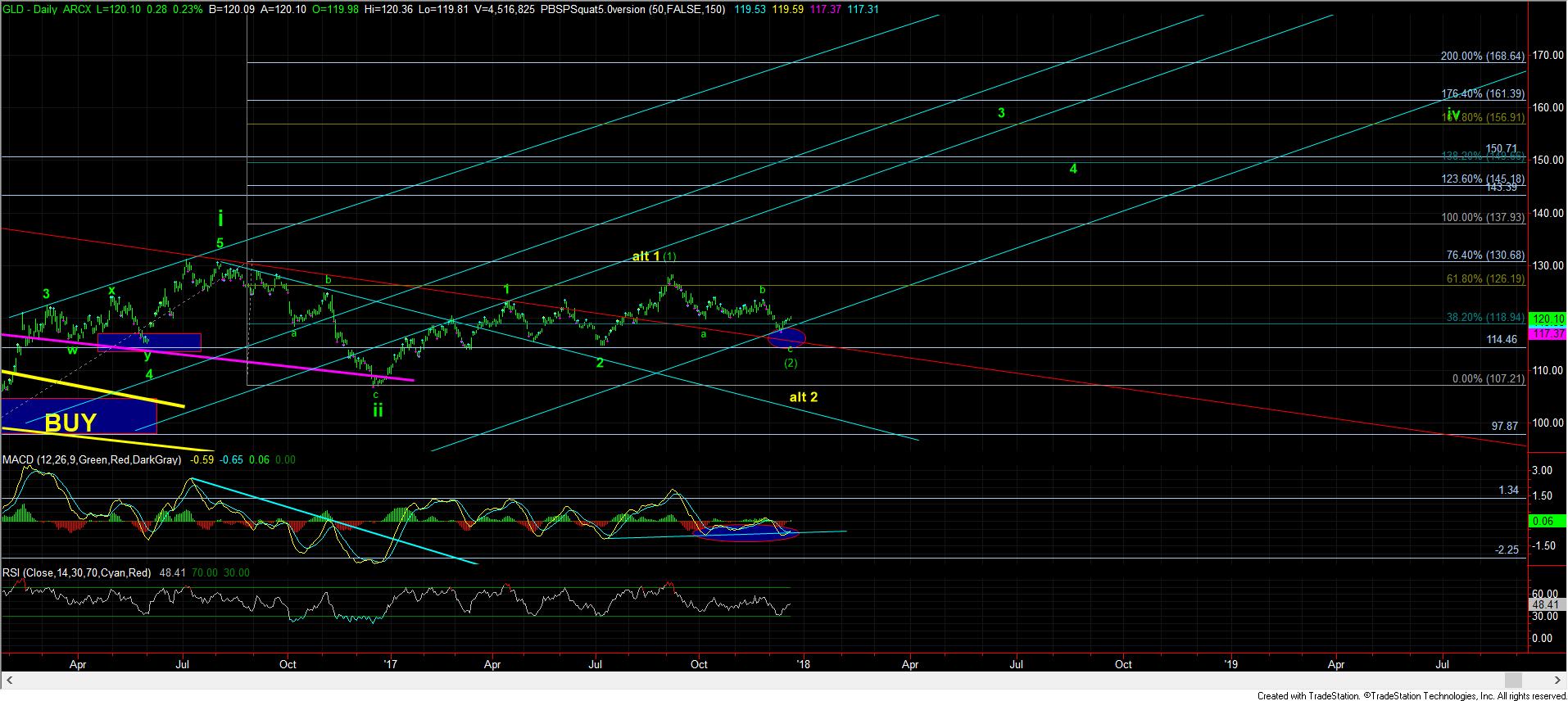Click the RSI current value tag '48.41'
The image size is (1568, 701).
[1547, 604]
